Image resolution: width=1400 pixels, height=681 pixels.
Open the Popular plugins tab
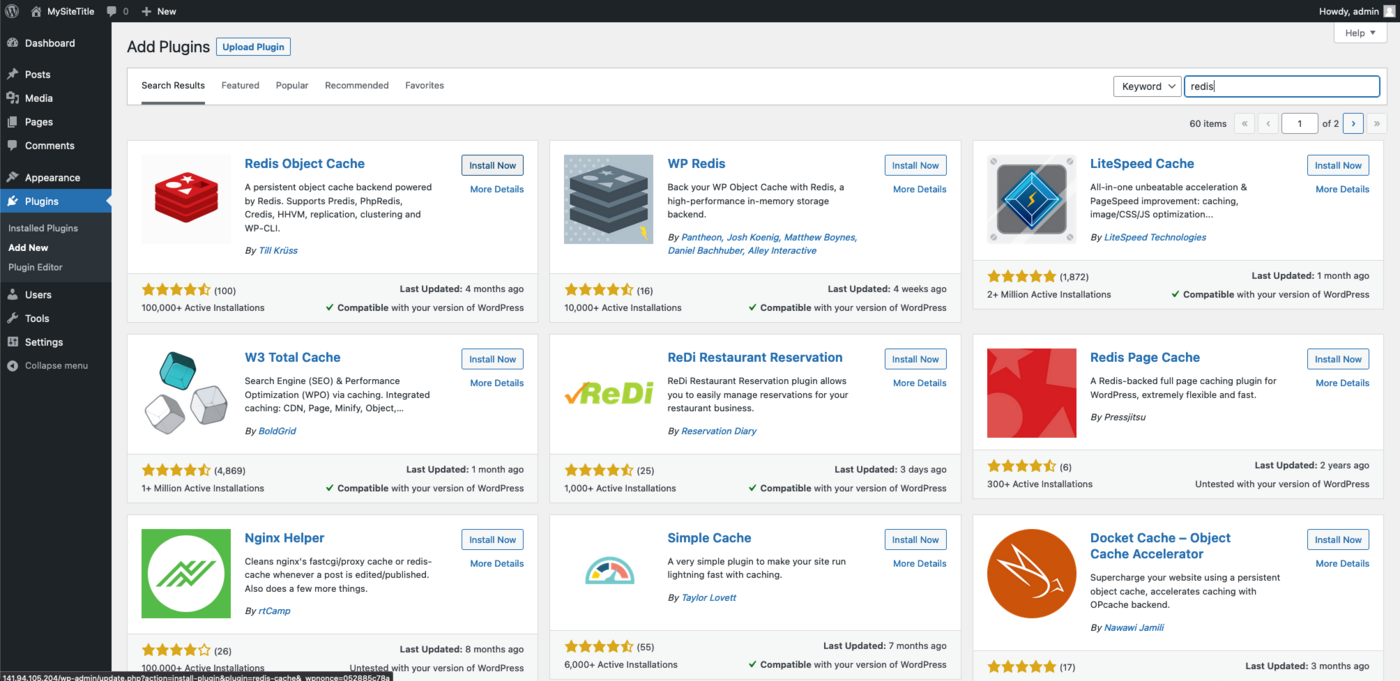291,85
